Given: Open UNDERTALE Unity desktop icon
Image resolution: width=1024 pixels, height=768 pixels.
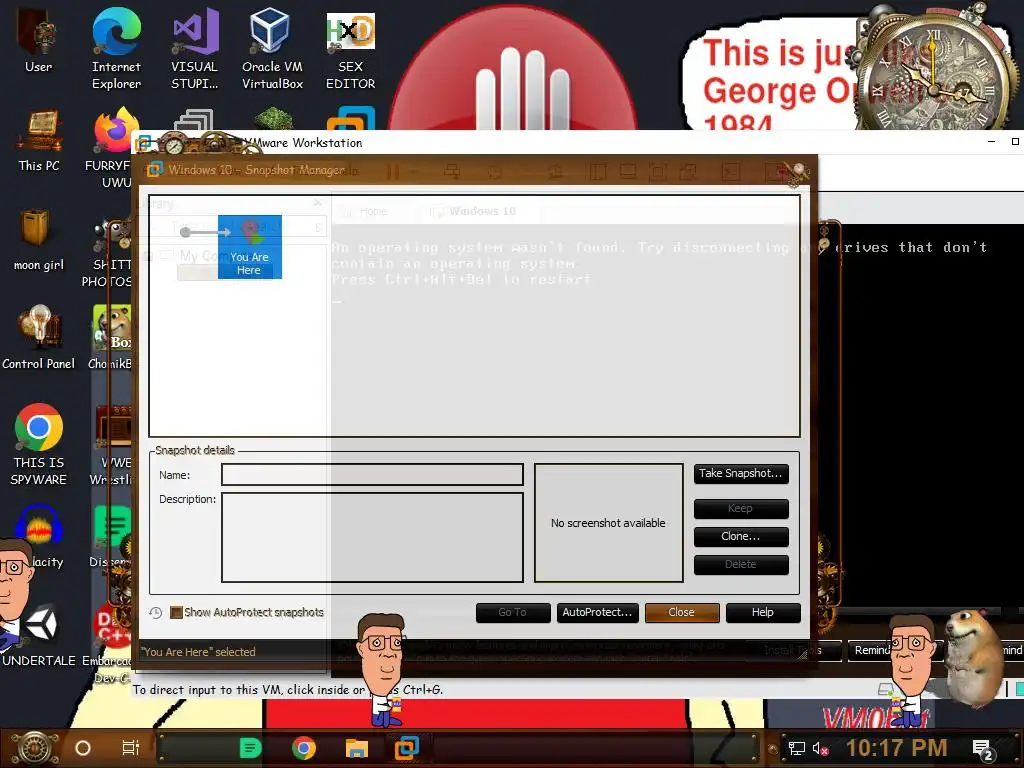Looking at the screenshot, I should click(39, 637).
